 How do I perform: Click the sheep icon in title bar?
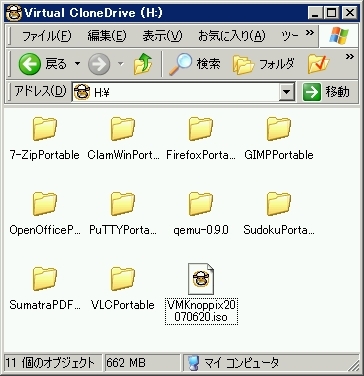pyautogui.click(x=14, y=13)
